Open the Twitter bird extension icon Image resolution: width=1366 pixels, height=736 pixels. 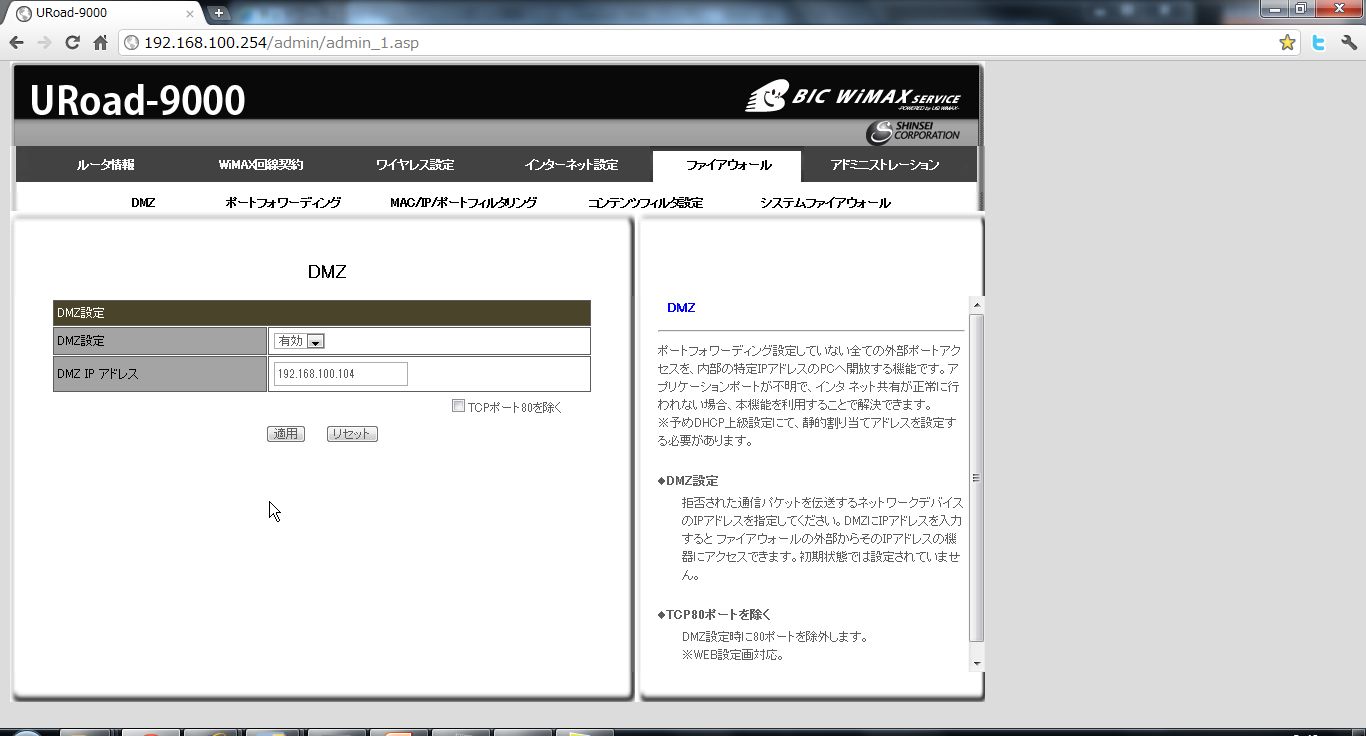(x=1319, y=43)
